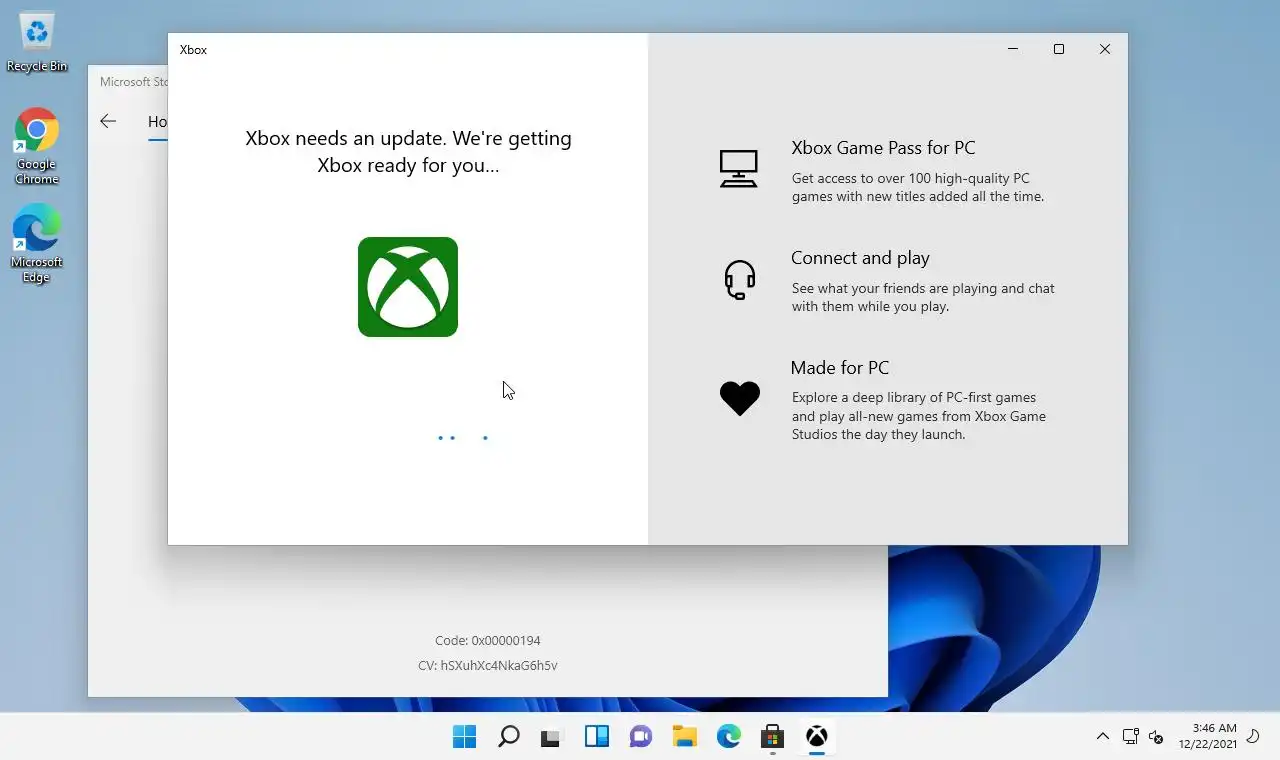Click the Xbox Game Pass monitor icon

(x=739, y=168)
